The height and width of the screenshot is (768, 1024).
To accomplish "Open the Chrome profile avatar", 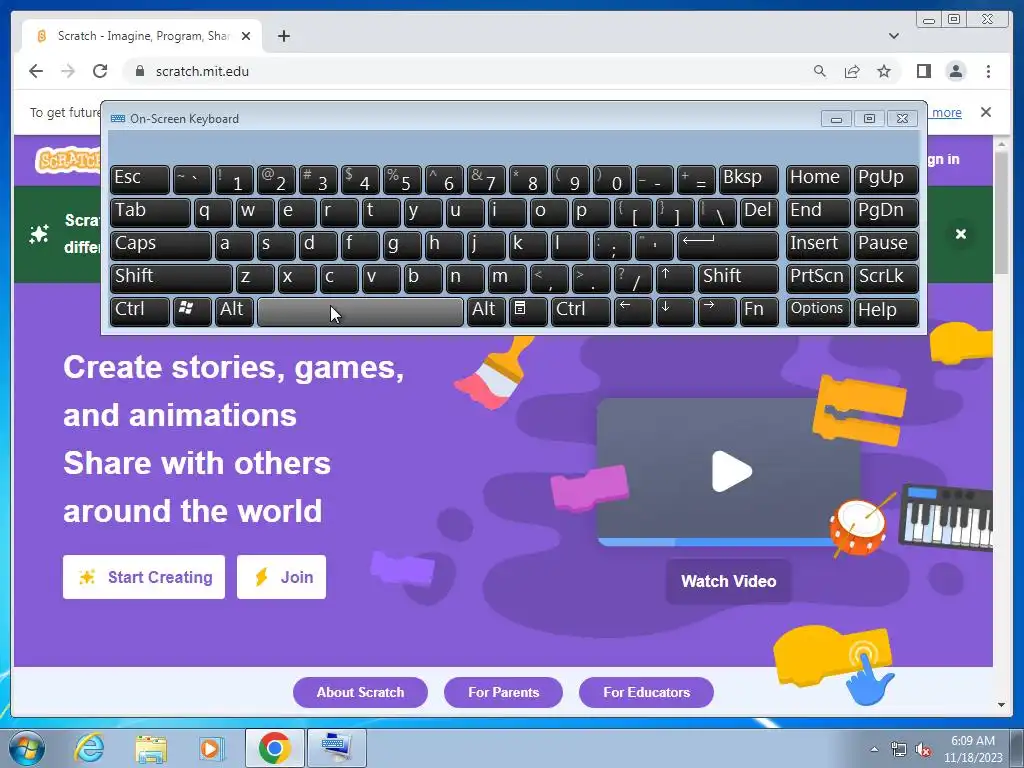I will pos(955,71).
